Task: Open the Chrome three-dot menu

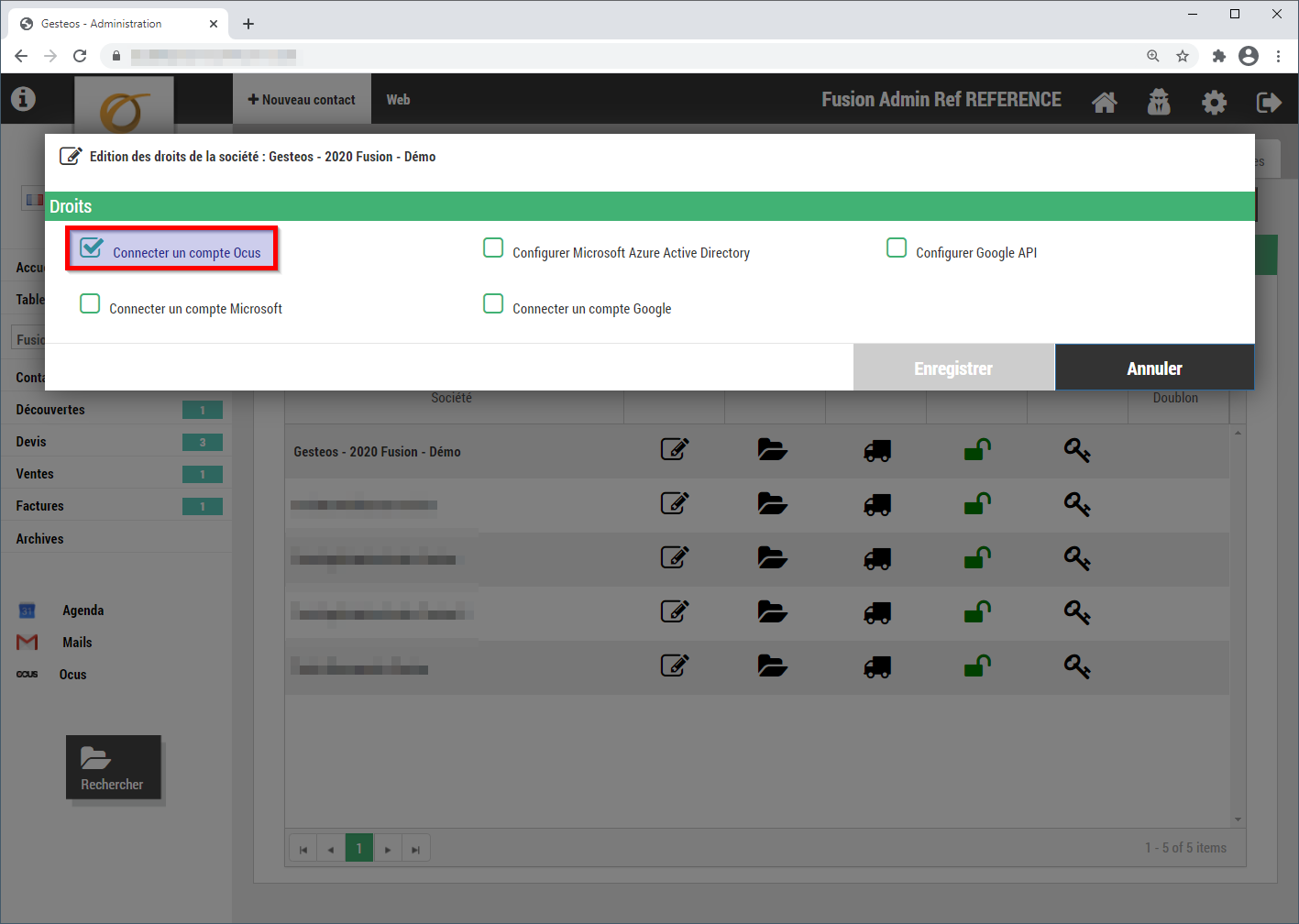Action: 1278,56
